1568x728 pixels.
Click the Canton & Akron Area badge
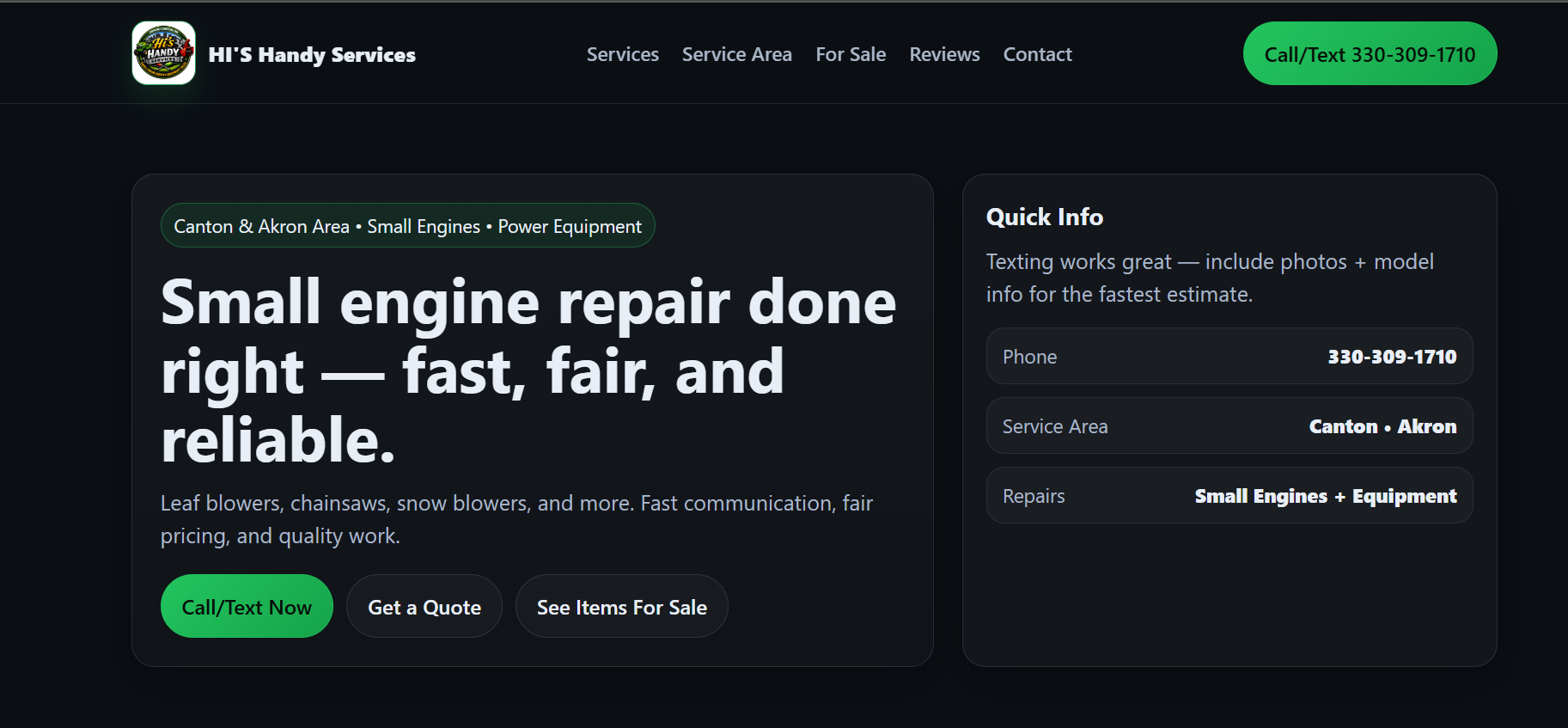tap(408, 225)
